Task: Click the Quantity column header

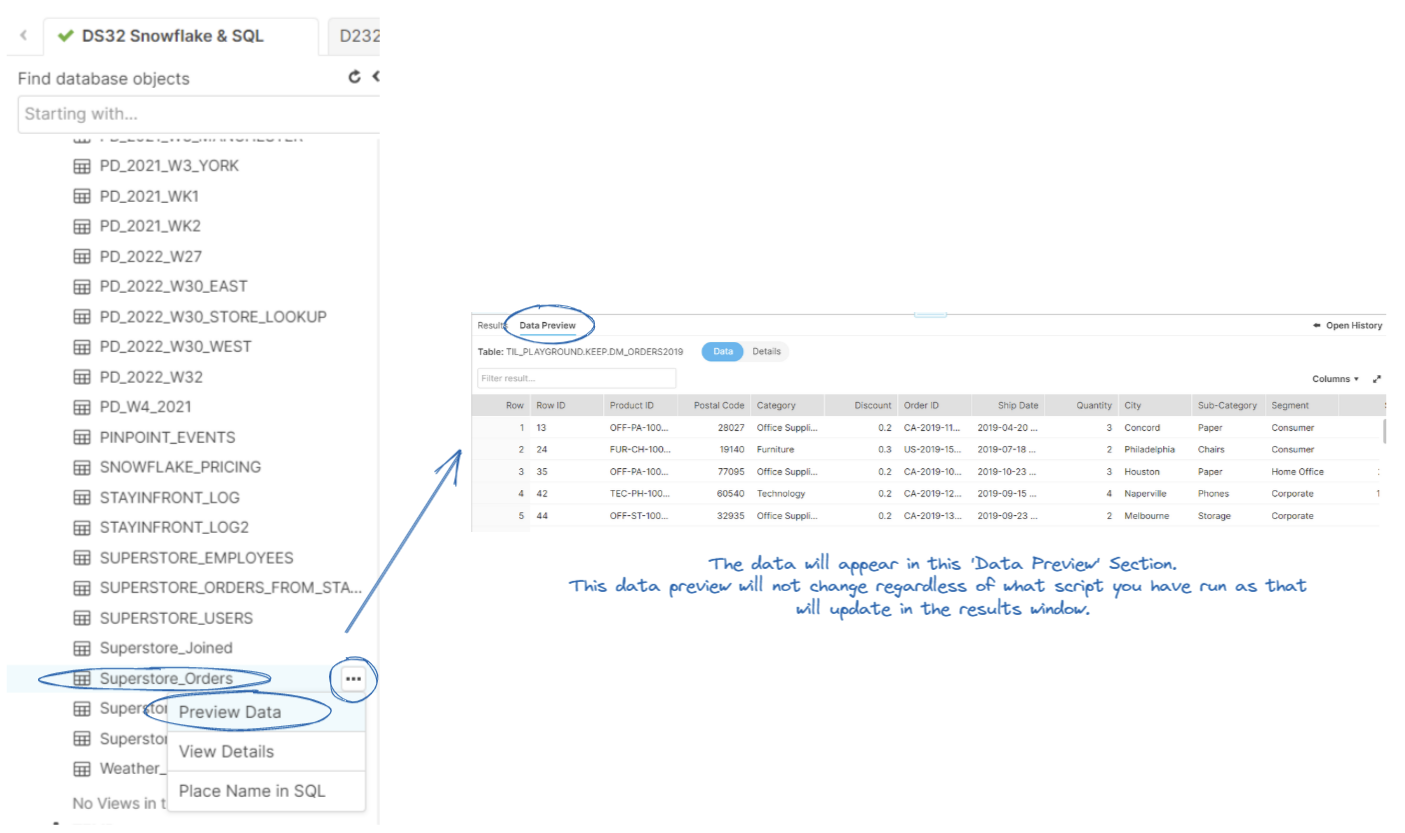Action: (x=1082, y=405)
